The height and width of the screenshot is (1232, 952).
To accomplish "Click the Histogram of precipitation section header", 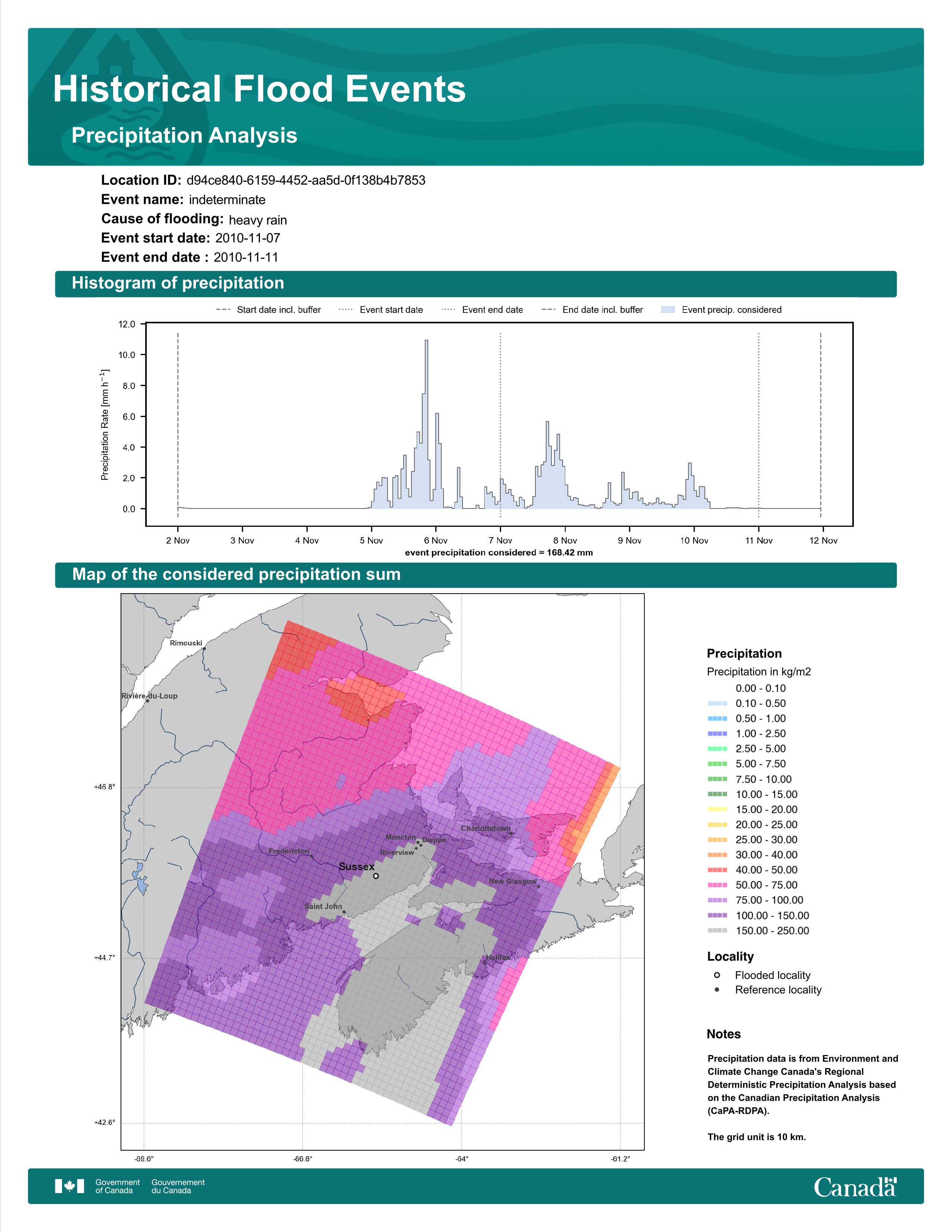I will [x=178, y=283].
